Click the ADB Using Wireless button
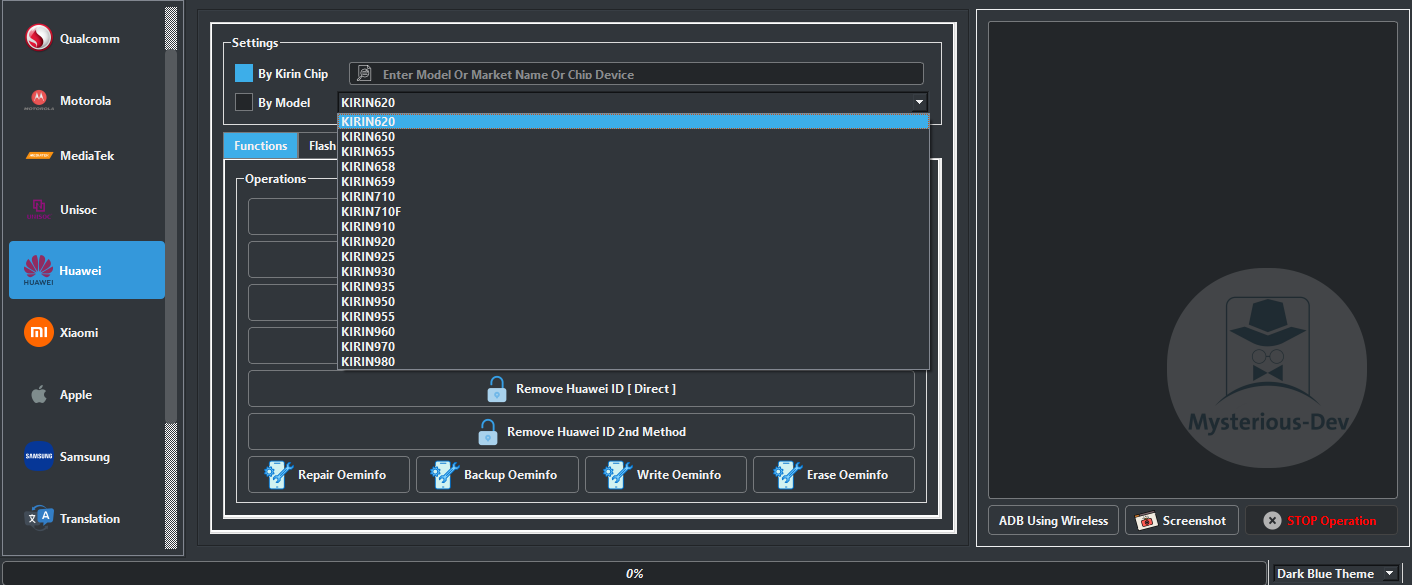Image resolution: width=1412 pixels, height=585 pixels. 1054,521
